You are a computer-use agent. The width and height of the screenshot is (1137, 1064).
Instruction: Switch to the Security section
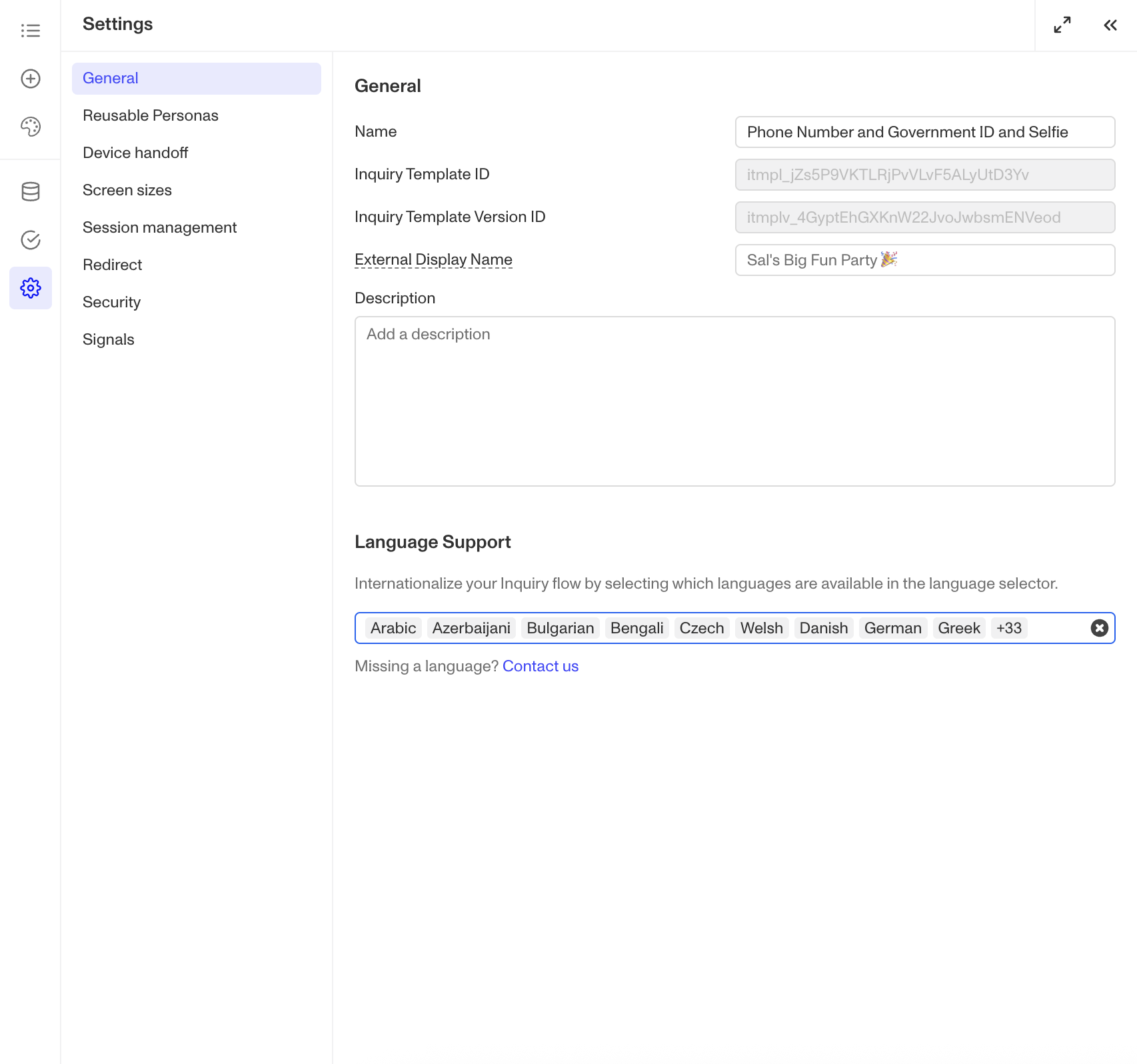click(x=111, y=301)
